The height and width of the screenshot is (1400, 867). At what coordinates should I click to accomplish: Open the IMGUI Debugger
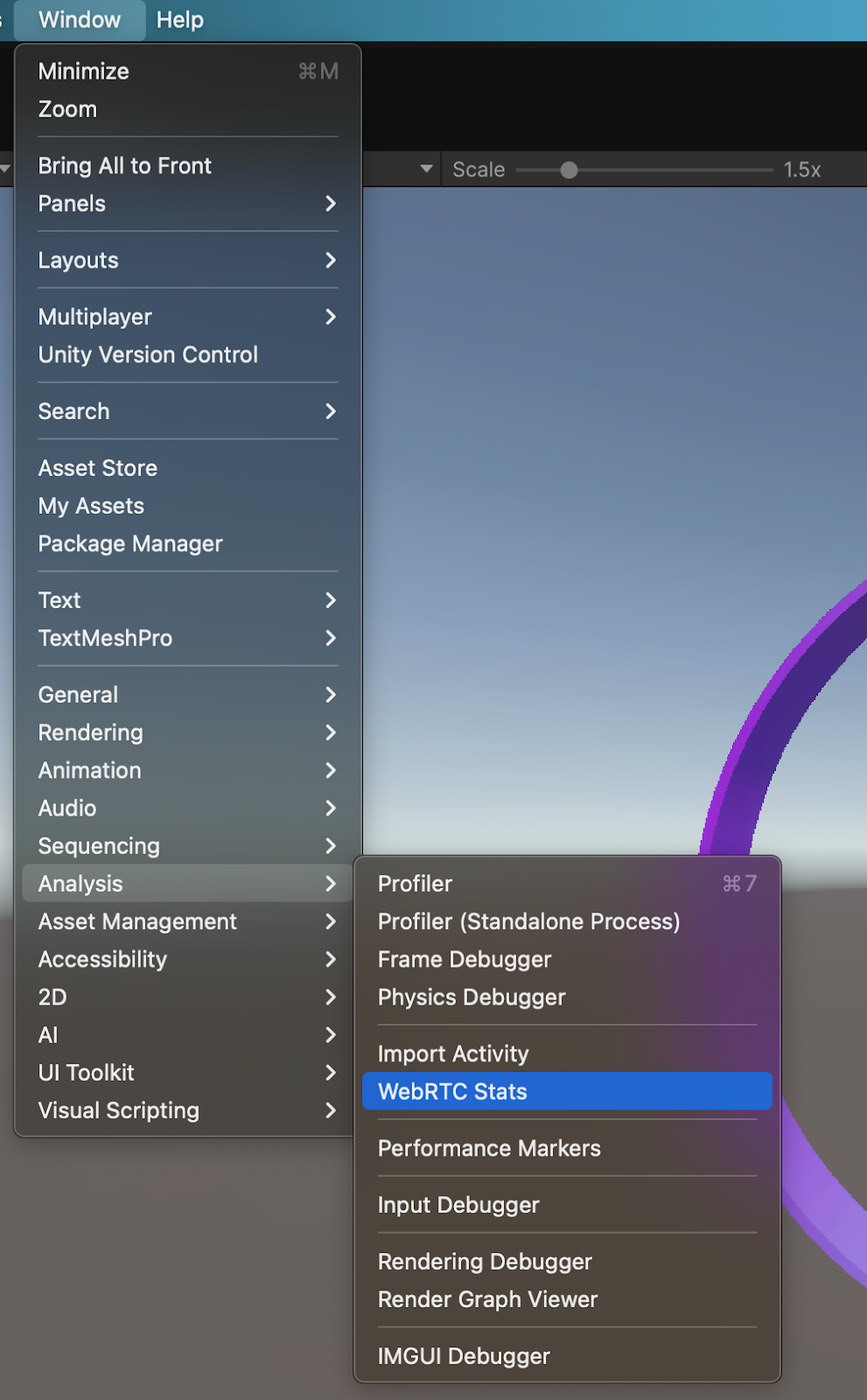pyautogui.click(x=567, y=1356)
